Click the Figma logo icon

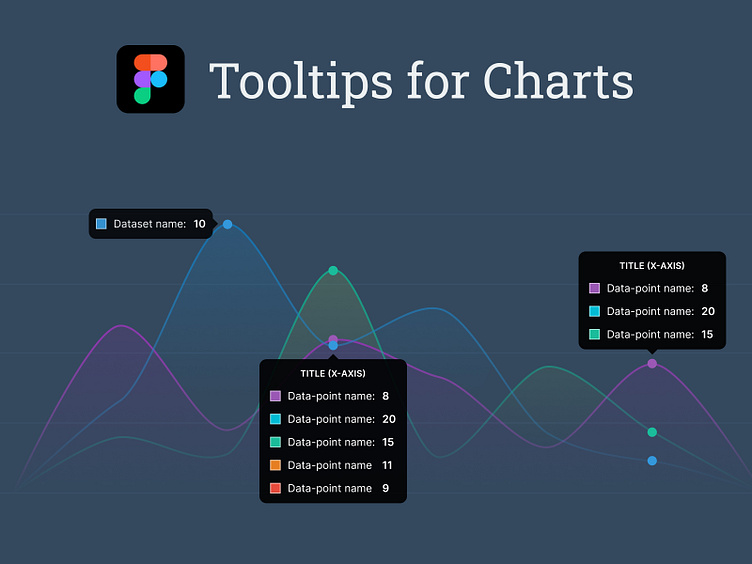pyautogui.click(x=151, y=79)
